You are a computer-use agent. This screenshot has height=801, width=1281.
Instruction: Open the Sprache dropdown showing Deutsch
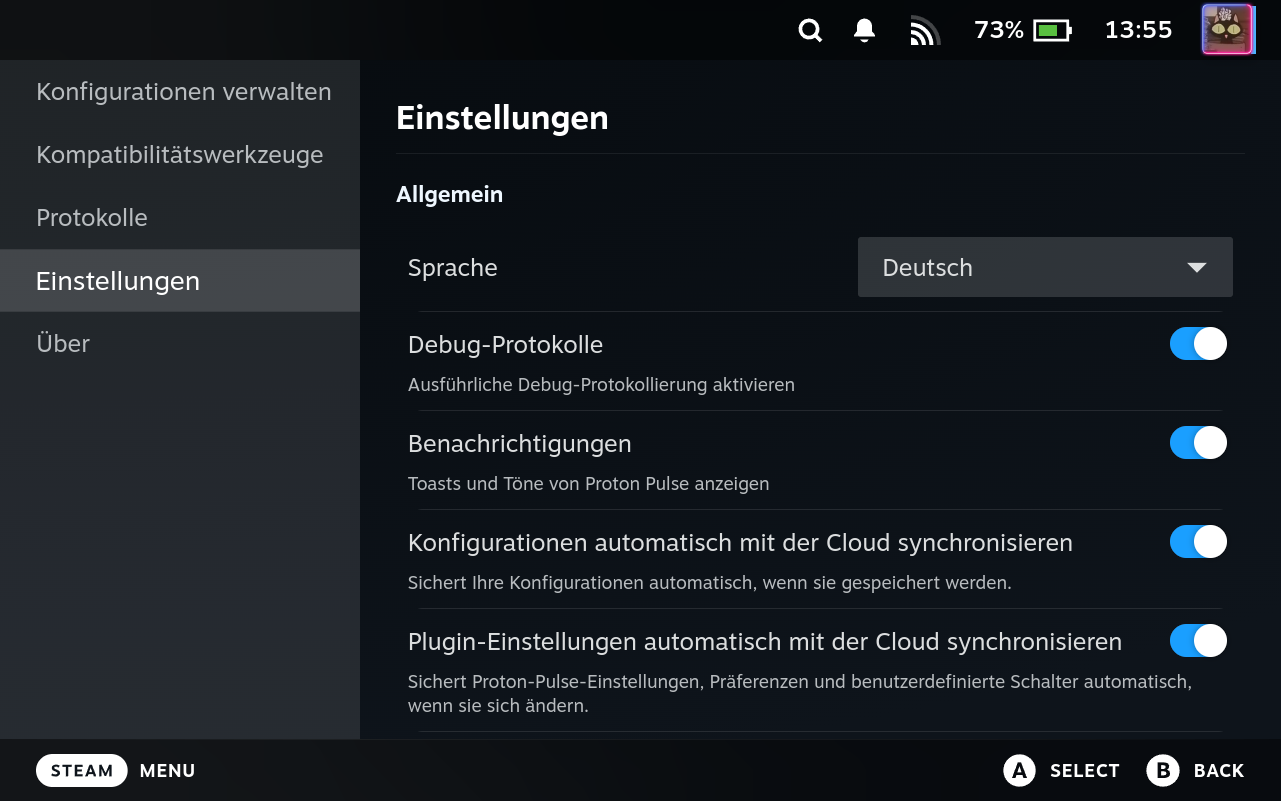tap(1045, 267)
